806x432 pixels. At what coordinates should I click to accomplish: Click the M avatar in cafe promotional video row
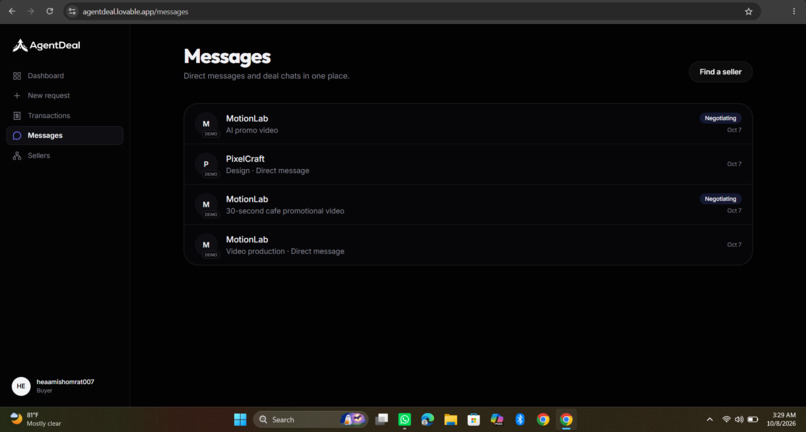[x=206, y=205]
